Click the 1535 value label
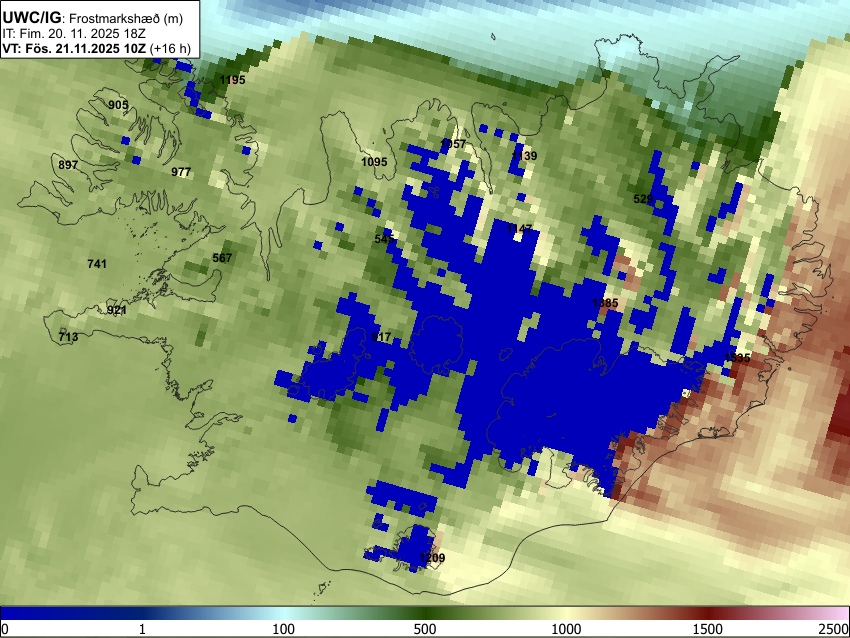This screenshot has width=850, height=638. [737, 358]
